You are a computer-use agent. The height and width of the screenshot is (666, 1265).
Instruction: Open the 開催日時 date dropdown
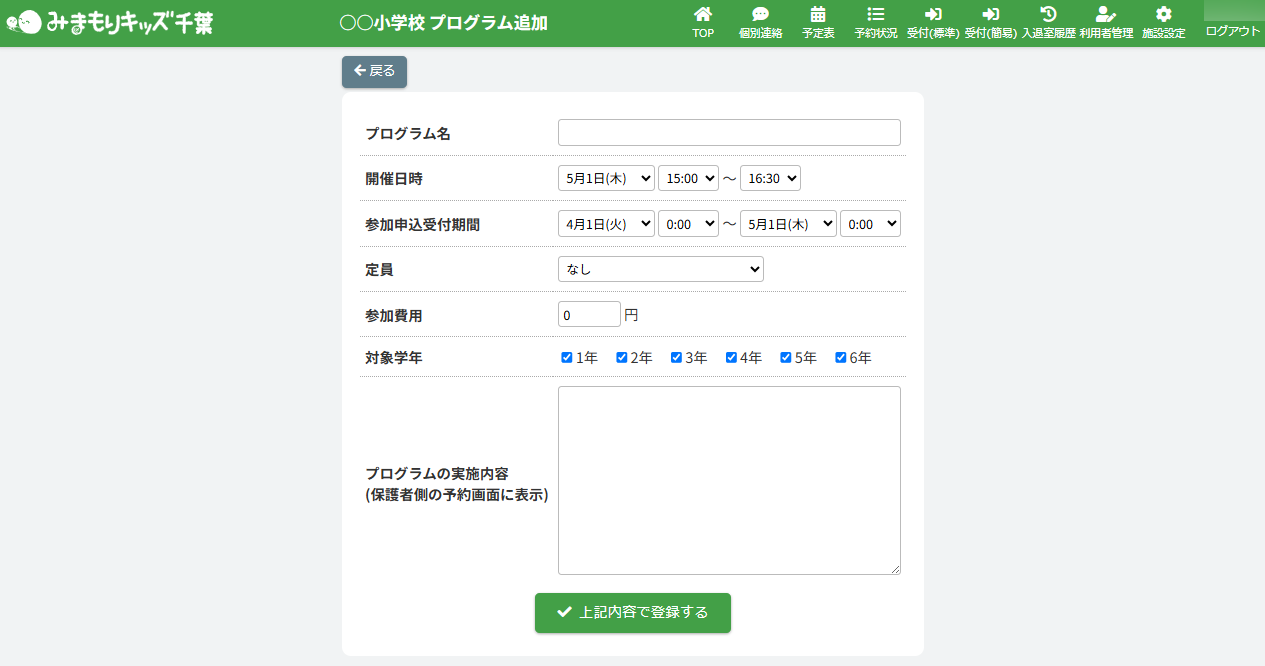click(606, 178)
